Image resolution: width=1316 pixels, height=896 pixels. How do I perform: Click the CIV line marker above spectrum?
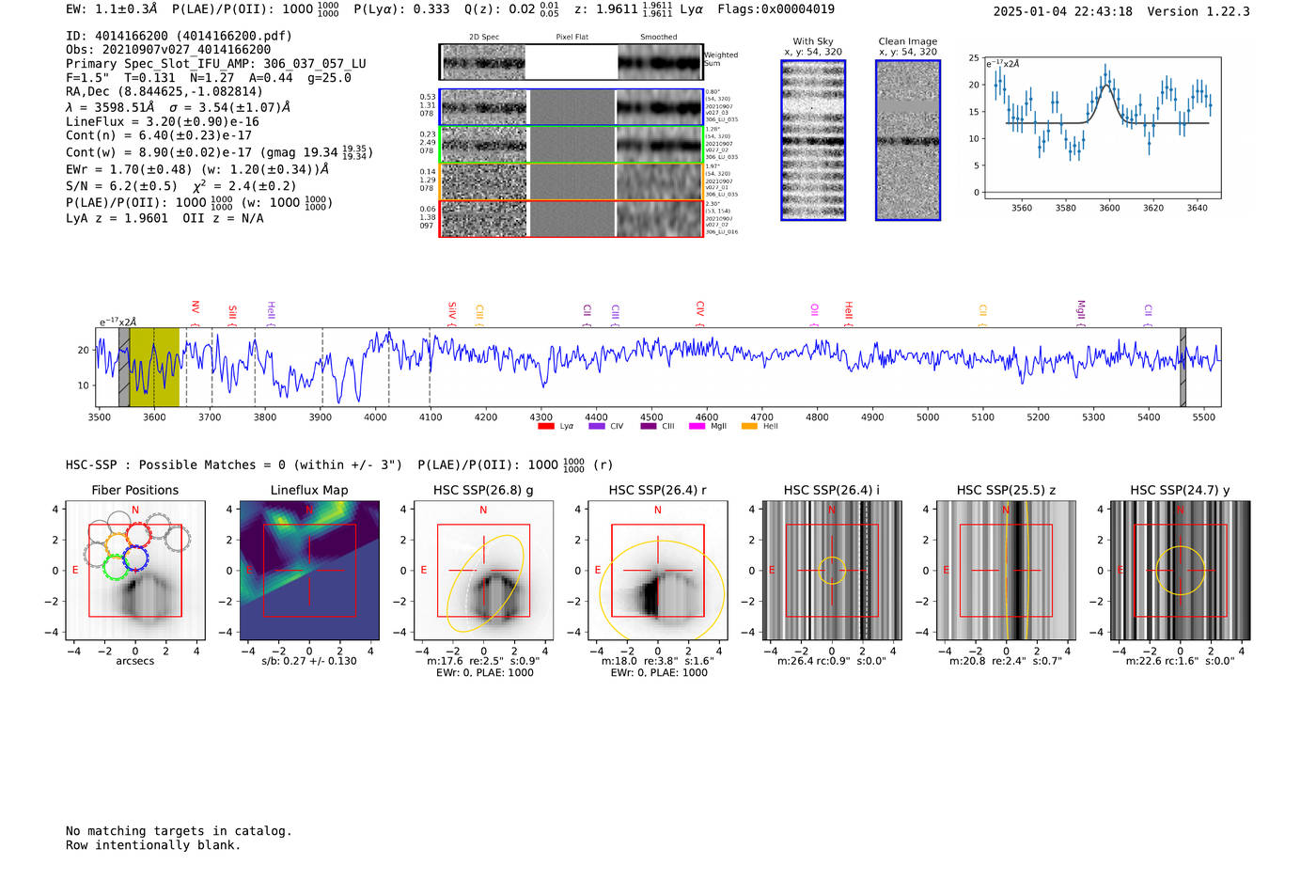tap(700, 314)
